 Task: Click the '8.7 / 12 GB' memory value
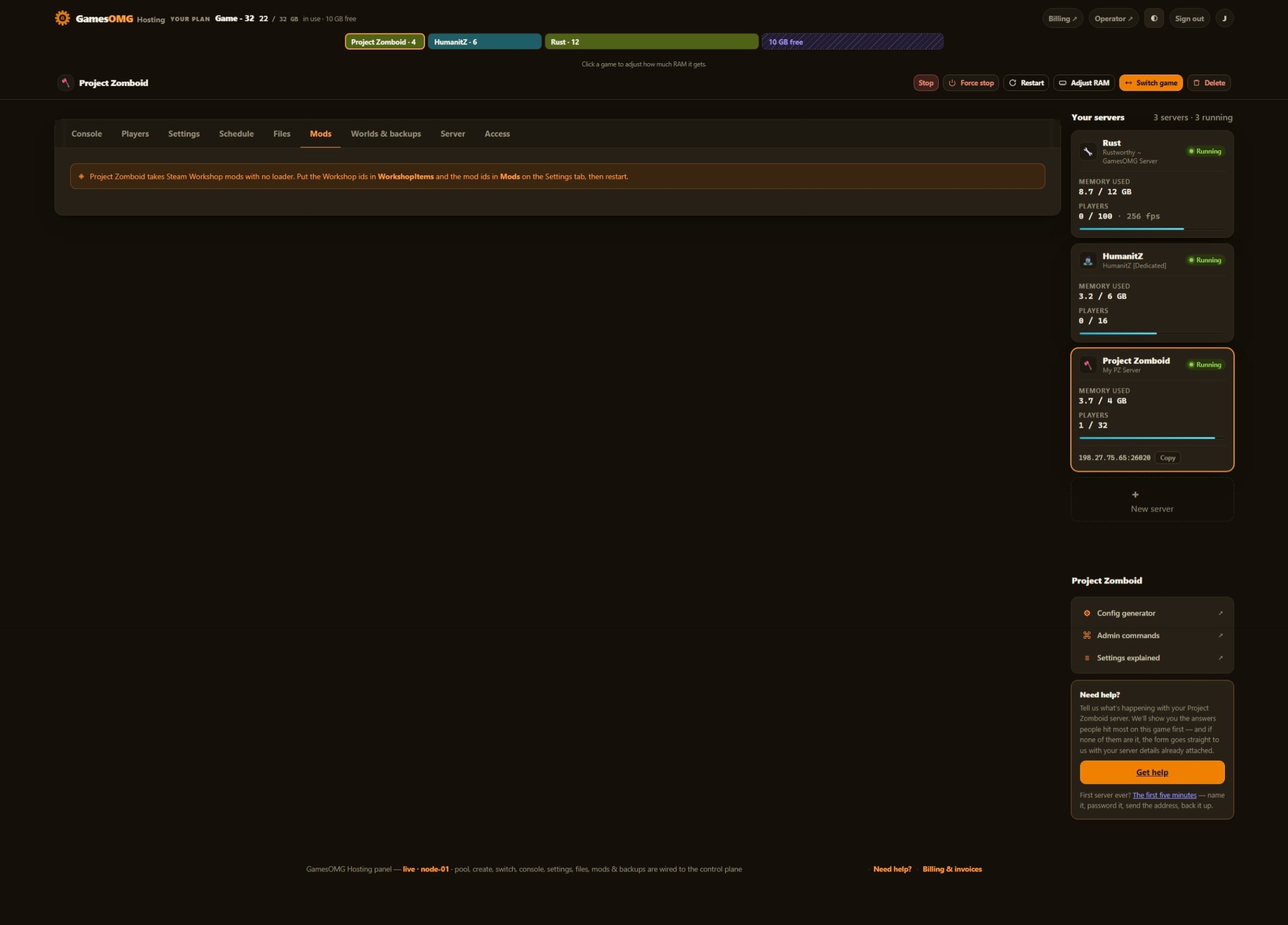click(1105, 192)
